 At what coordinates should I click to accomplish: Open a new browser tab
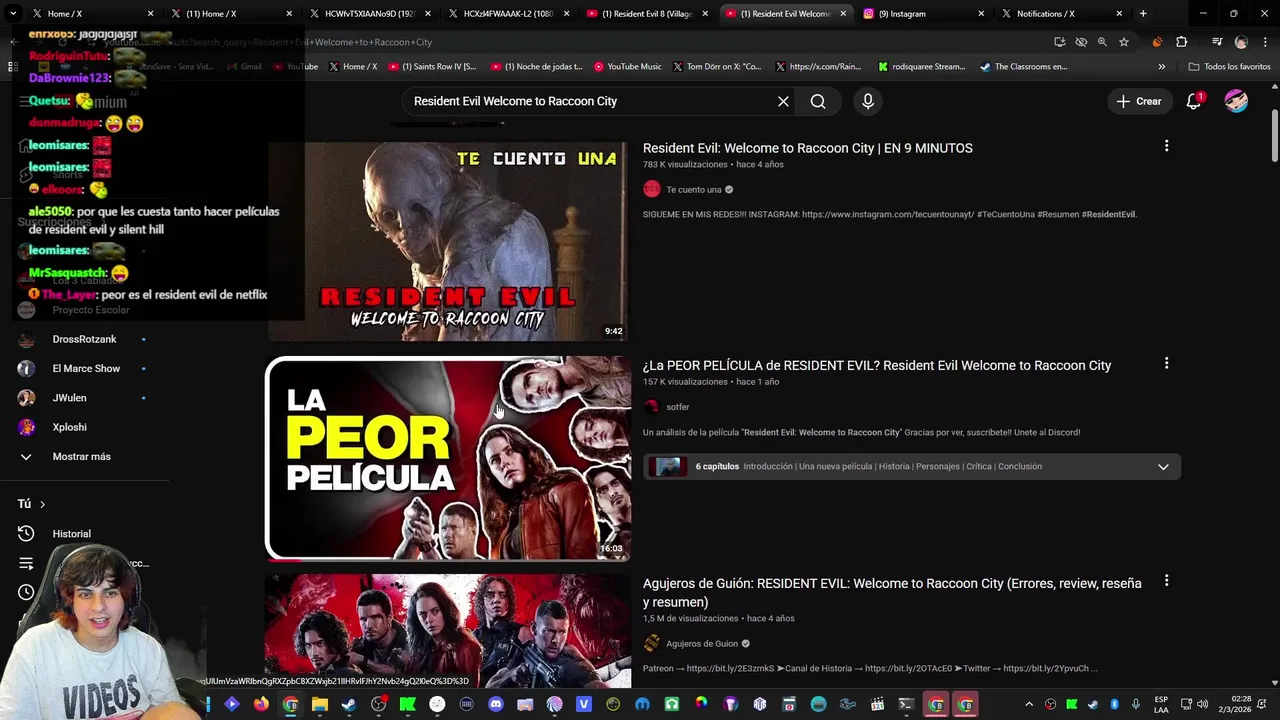1143,14
